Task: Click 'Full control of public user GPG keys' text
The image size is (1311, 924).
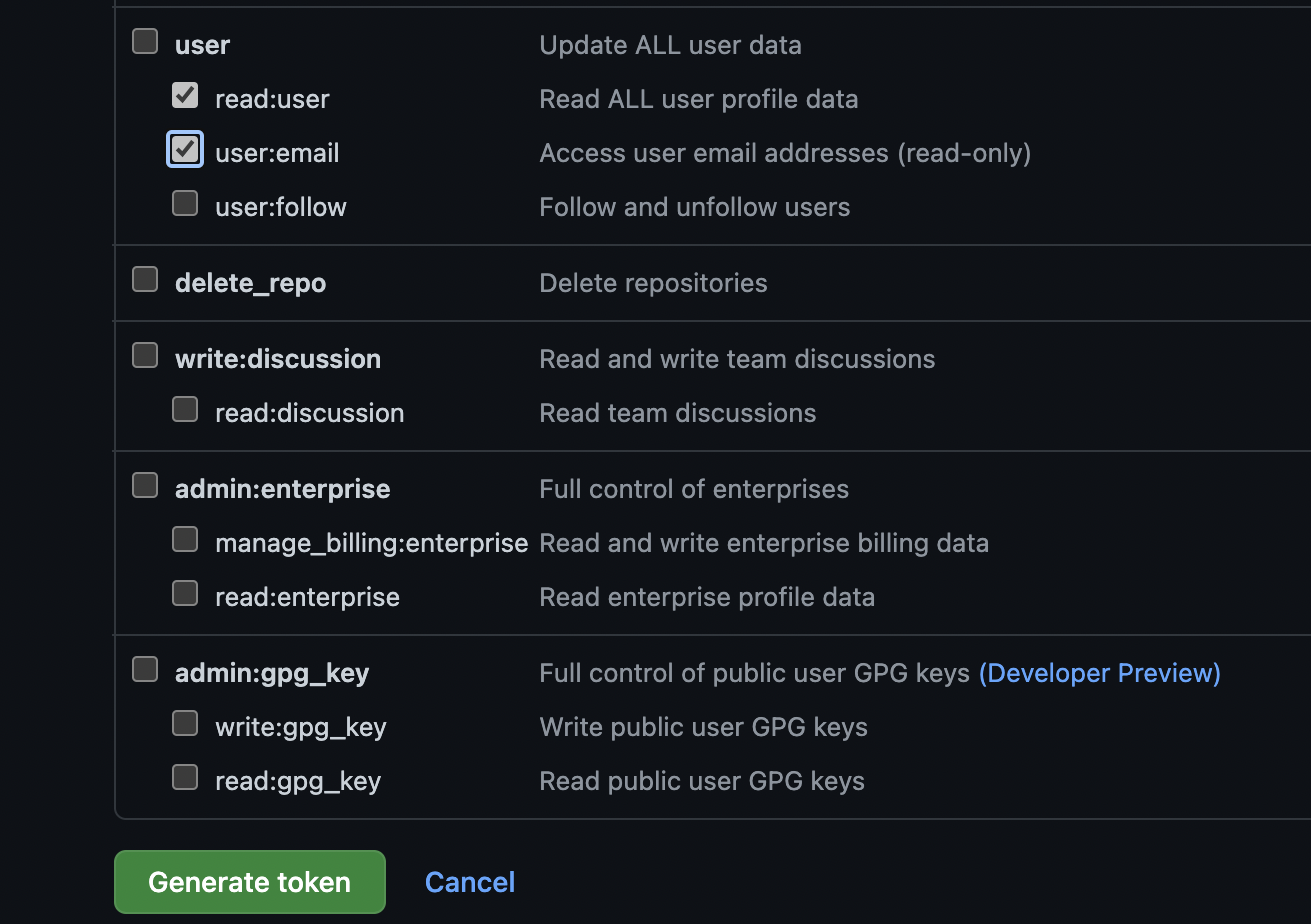Action: 755,673
